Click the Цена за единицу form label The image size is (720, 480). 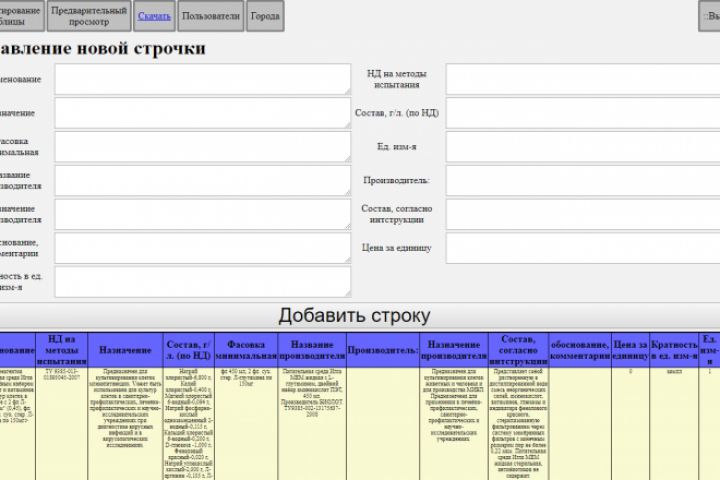point(397,248)
